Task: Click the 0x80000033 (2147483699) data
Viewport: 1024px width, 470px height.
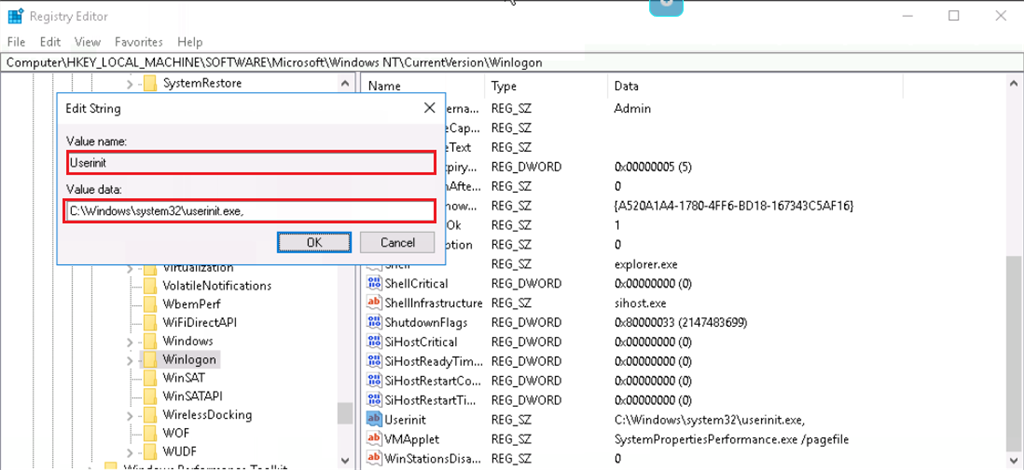Action: pos(680,322)
